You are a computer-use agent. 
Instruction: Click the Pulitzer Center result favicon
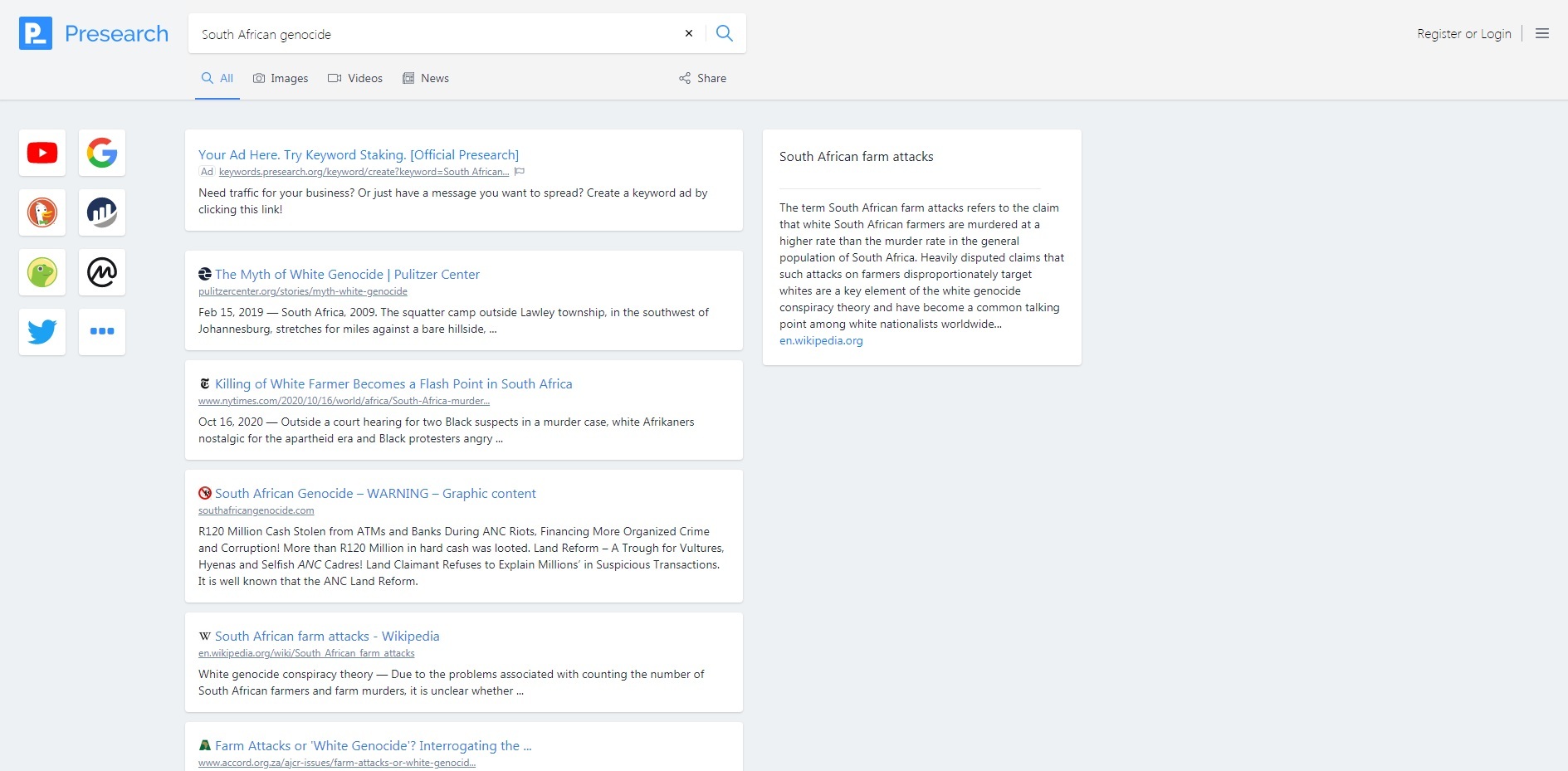click(x=205, y=274)
